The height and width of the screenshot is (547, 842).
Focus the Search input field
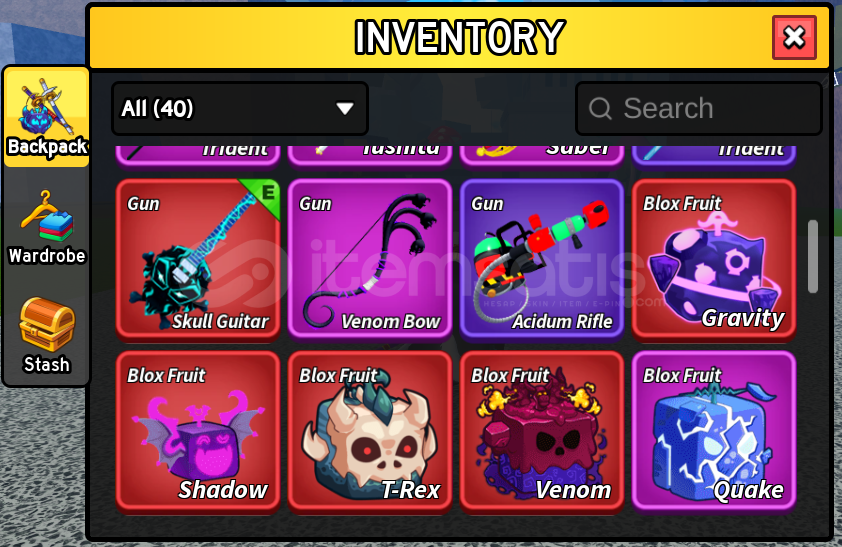click(699, 108)
